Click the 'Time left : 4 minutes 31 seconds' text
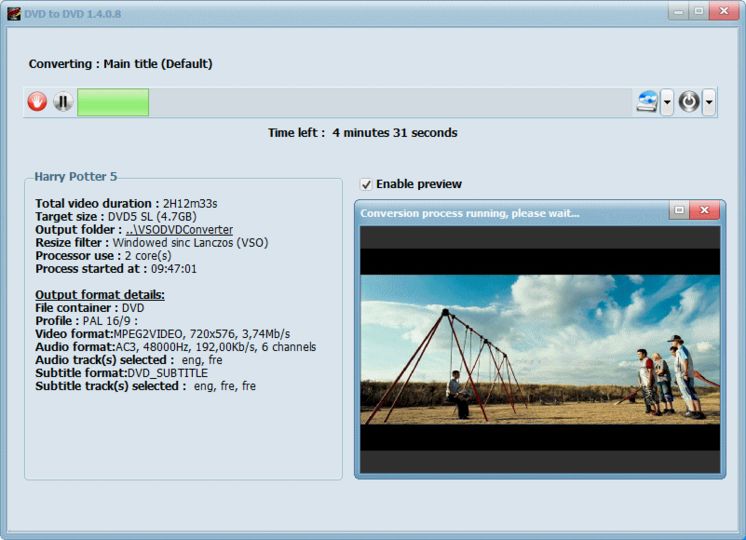746x540 pixels. (x=363, y=133)
